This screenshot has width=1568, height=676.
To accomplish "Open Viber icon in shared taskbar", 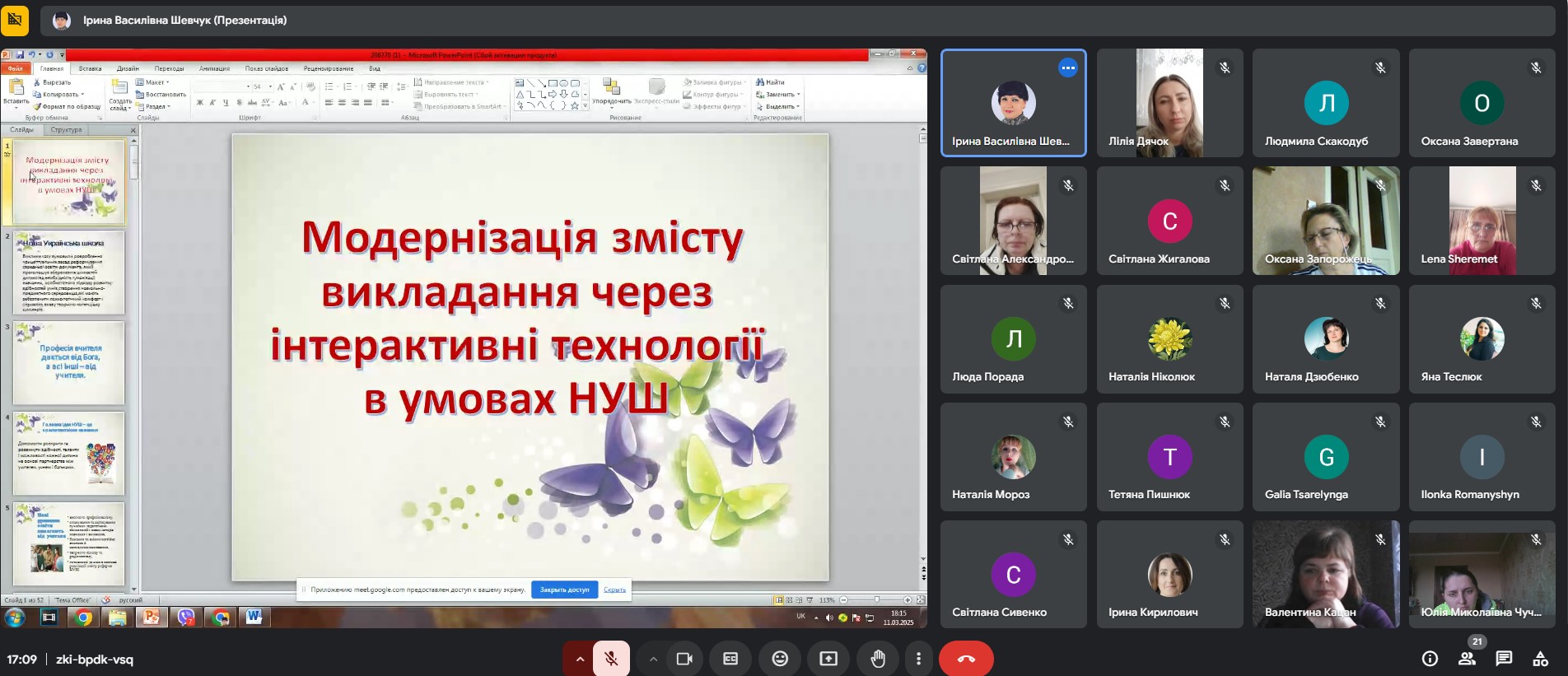I will coord(186,618).
